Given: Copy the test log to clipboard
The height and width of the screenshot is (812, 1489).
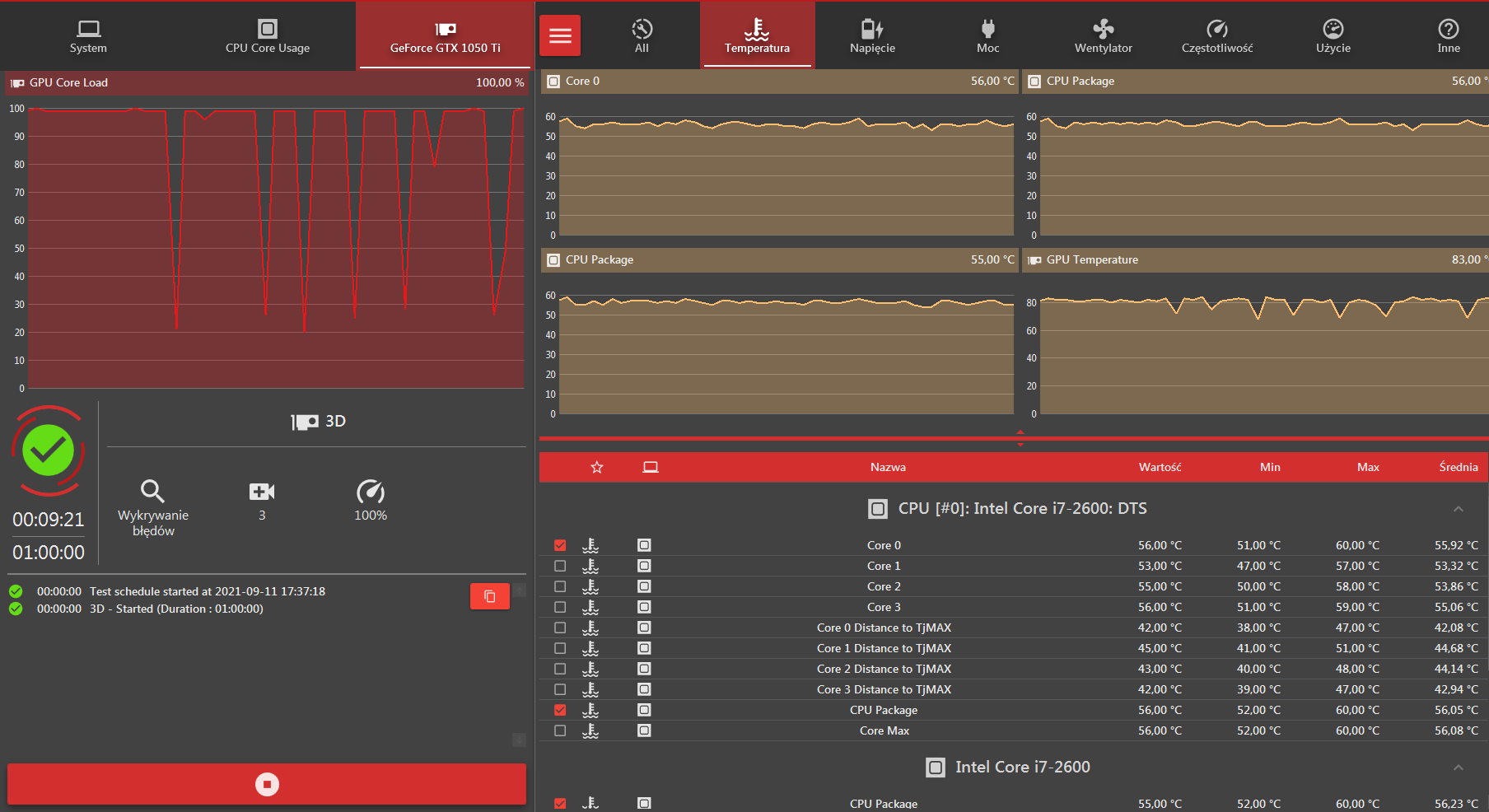Looking at the screenshot, I should pyautogui.click(x=490, y=596).
